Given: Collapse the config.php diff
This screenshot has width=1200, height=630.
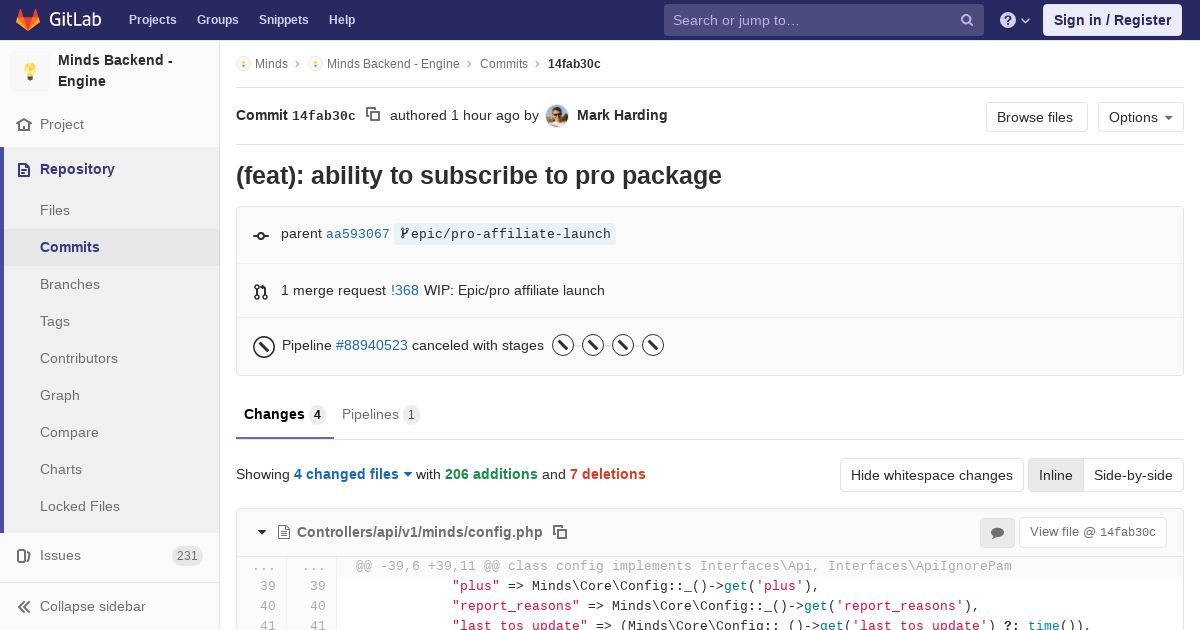Looking at the screenshot, I should coord(262,532).
